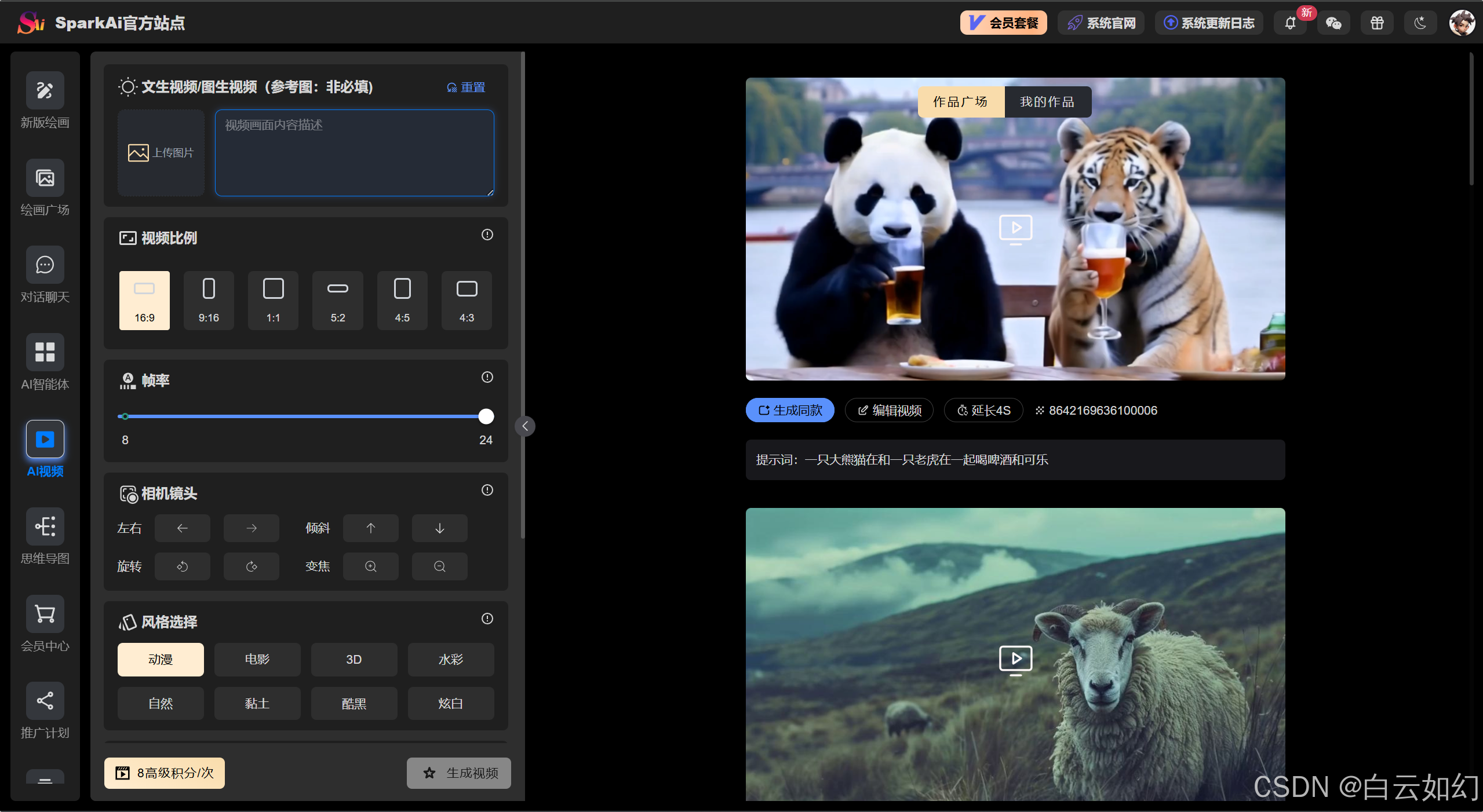Open the 新版绘画 sidebar icon
The width and height of the screenshot is (1483, 812).
(x=45, y=90)
